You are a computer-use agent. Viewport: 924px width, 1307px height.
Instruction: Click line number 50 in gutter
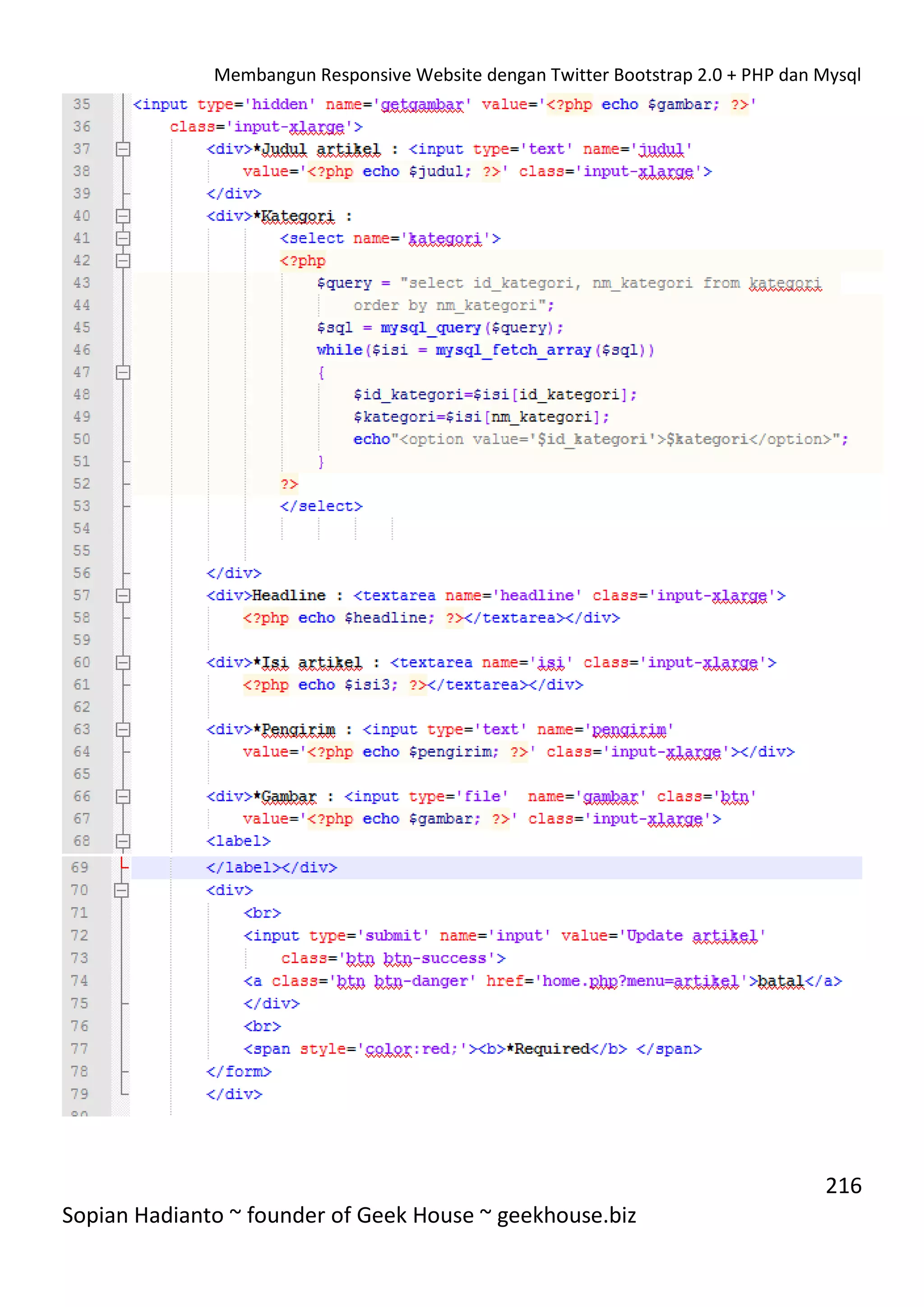coord(82,440)
